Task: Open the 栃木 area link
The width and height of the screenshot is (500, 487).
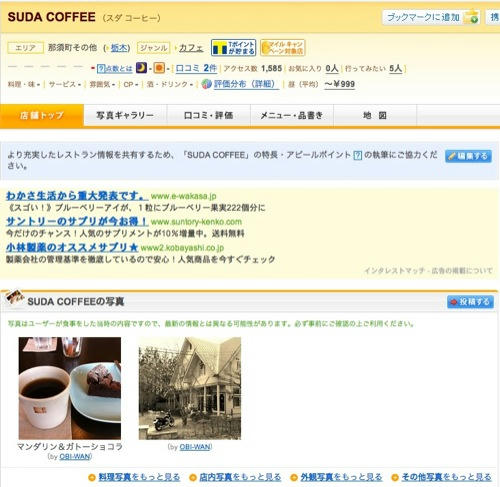Action: coord(119,48)
